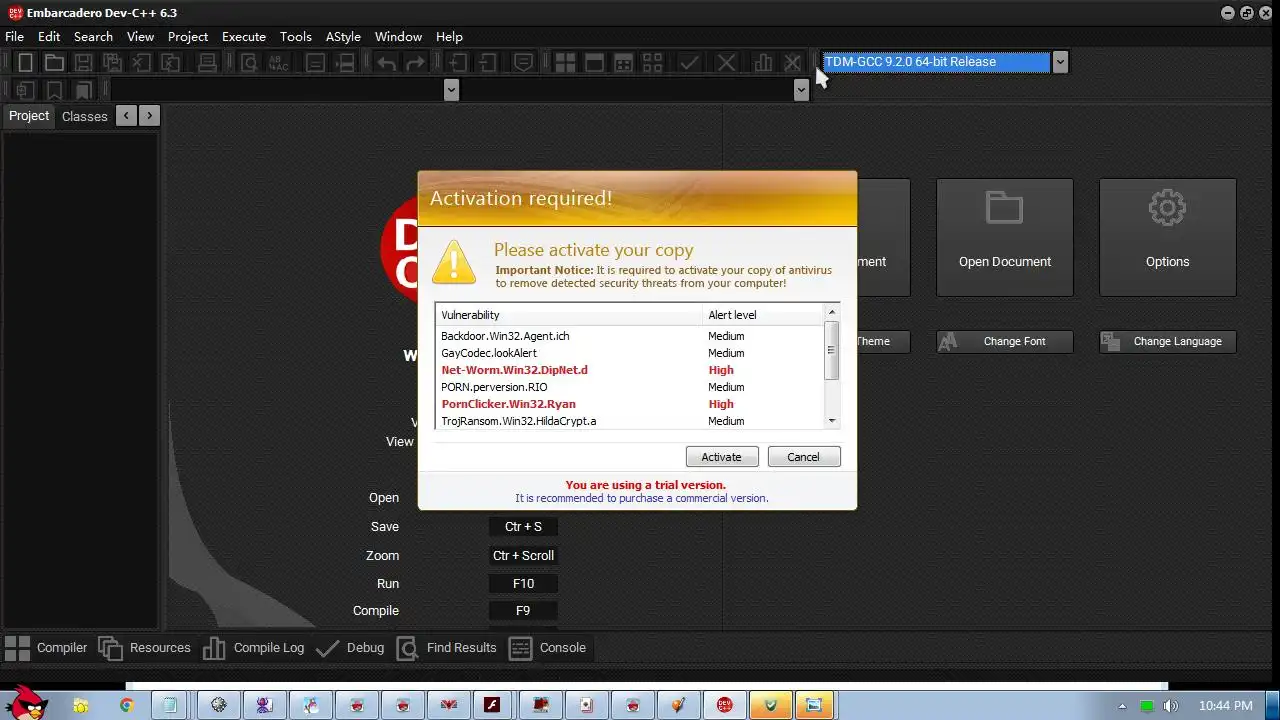This screenshot has height=720, width=1280.
Task: Click the left arrow beside Classes tab
Action: [x=126, y=115]
